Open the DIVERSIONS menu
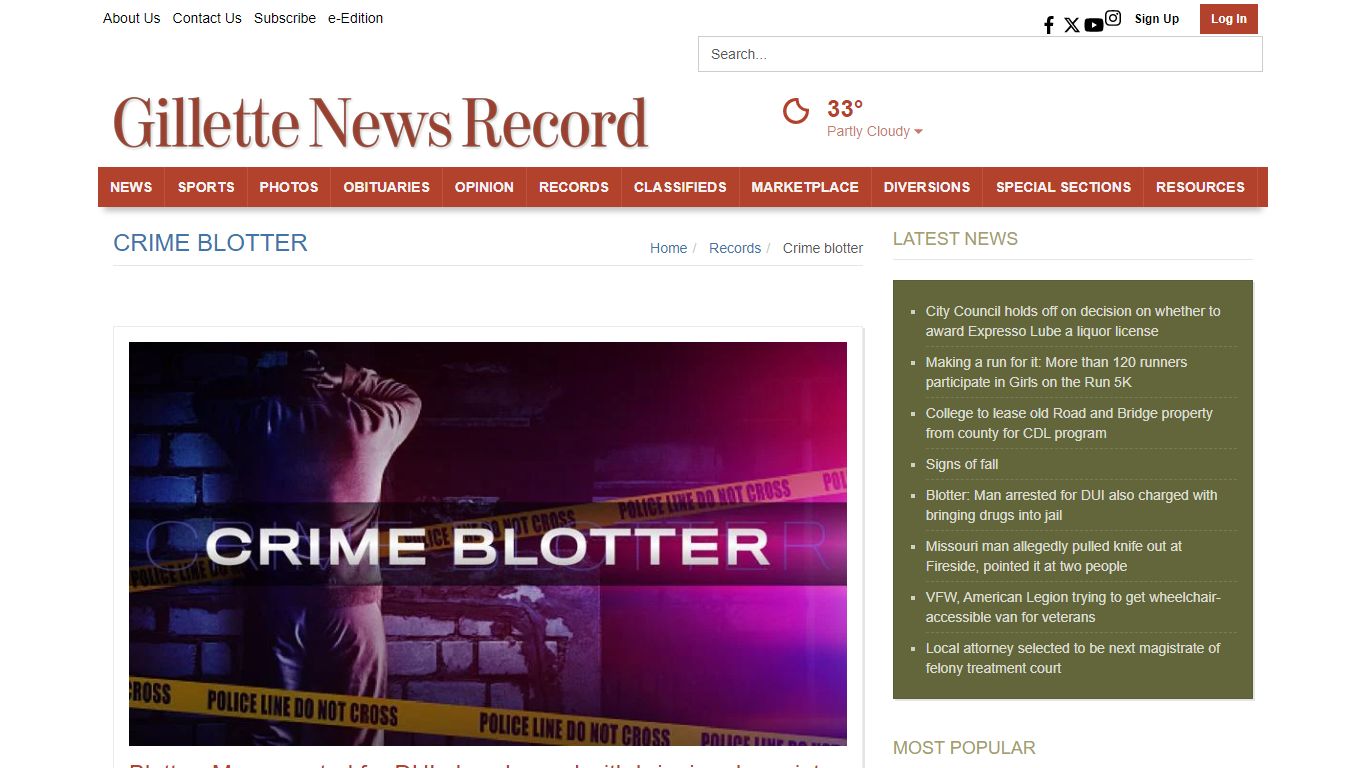Viewport: 1366px width, 768px height. [x=927, y=187]
